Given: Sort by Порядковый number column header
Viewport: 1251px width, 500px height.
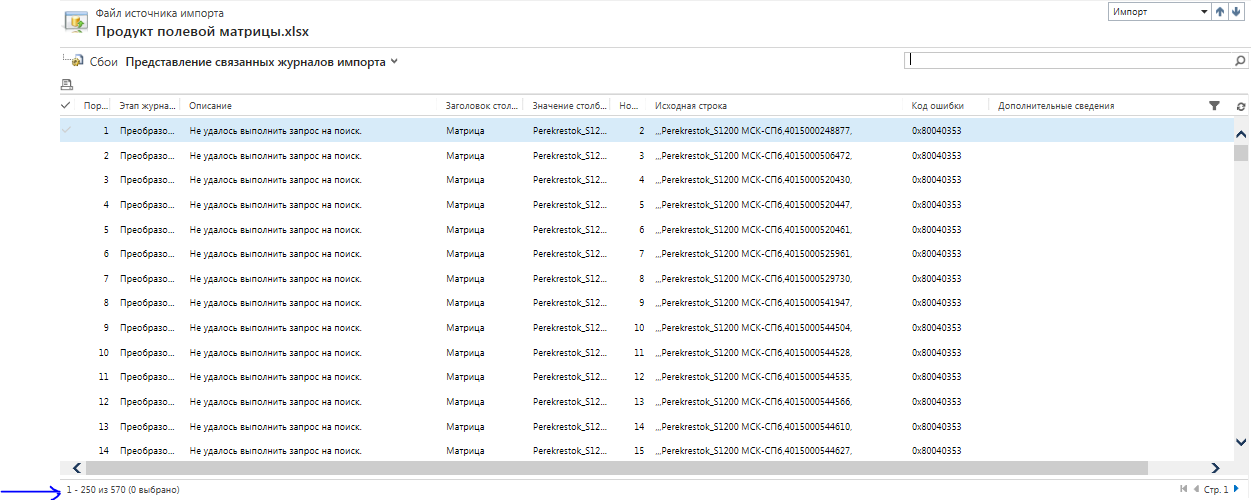Looking at the screenshot, I should pos(96,106).
